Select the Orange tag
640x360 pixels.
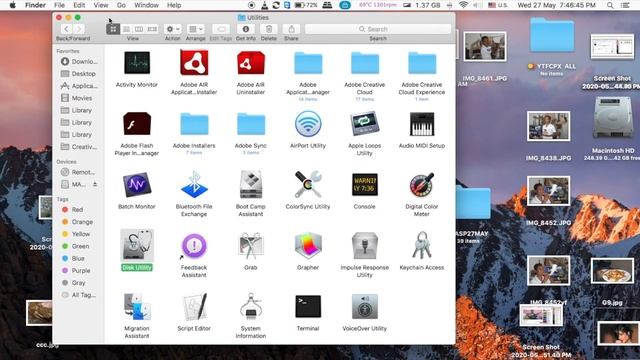tap(79, 222)
